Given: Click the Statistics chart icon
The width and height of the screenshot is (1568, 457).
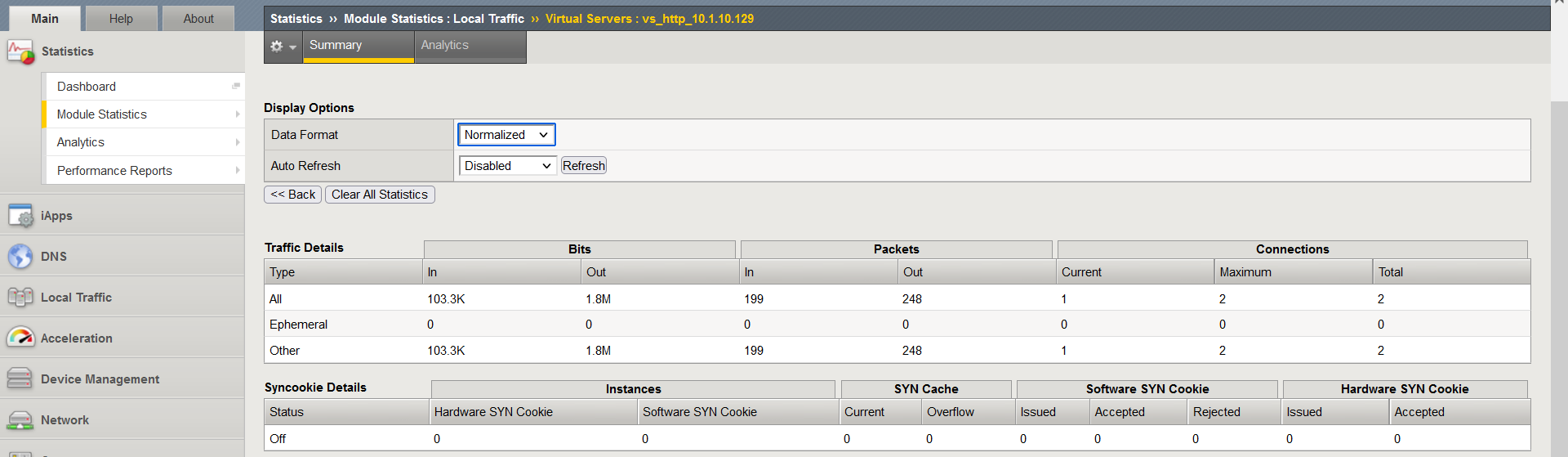Looking at the screenshot, I should pos(20,52).
